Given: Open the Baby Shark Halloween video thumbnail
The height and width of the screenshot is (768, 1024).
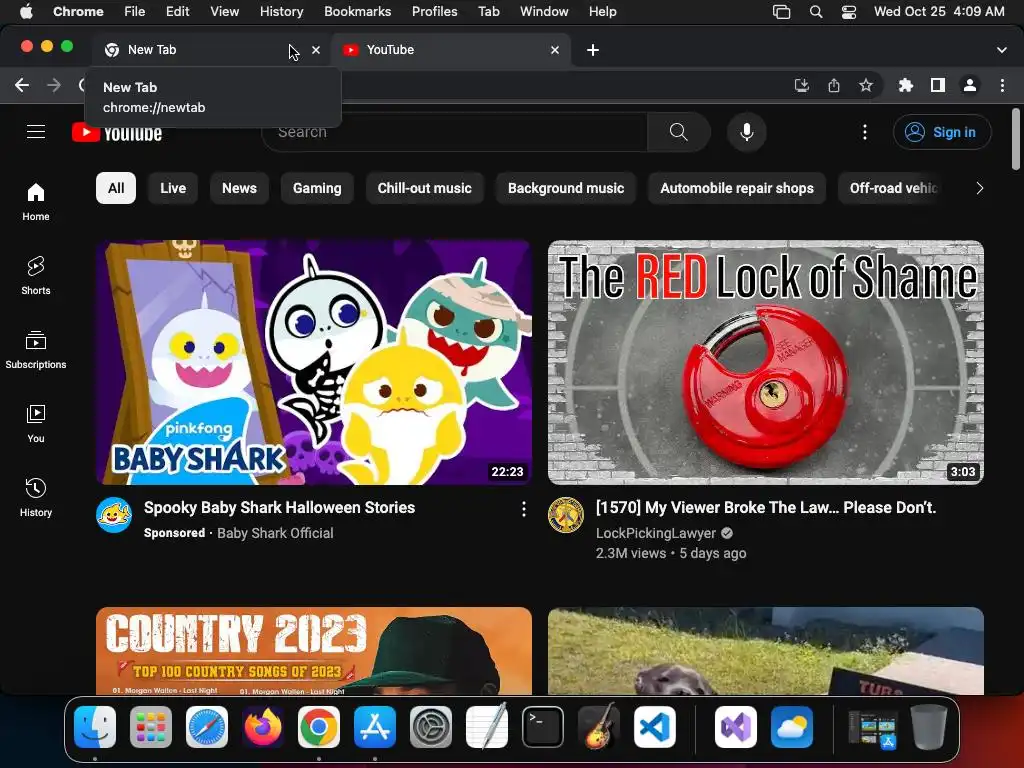Looking at the screenshot, I should pos(313,362).
